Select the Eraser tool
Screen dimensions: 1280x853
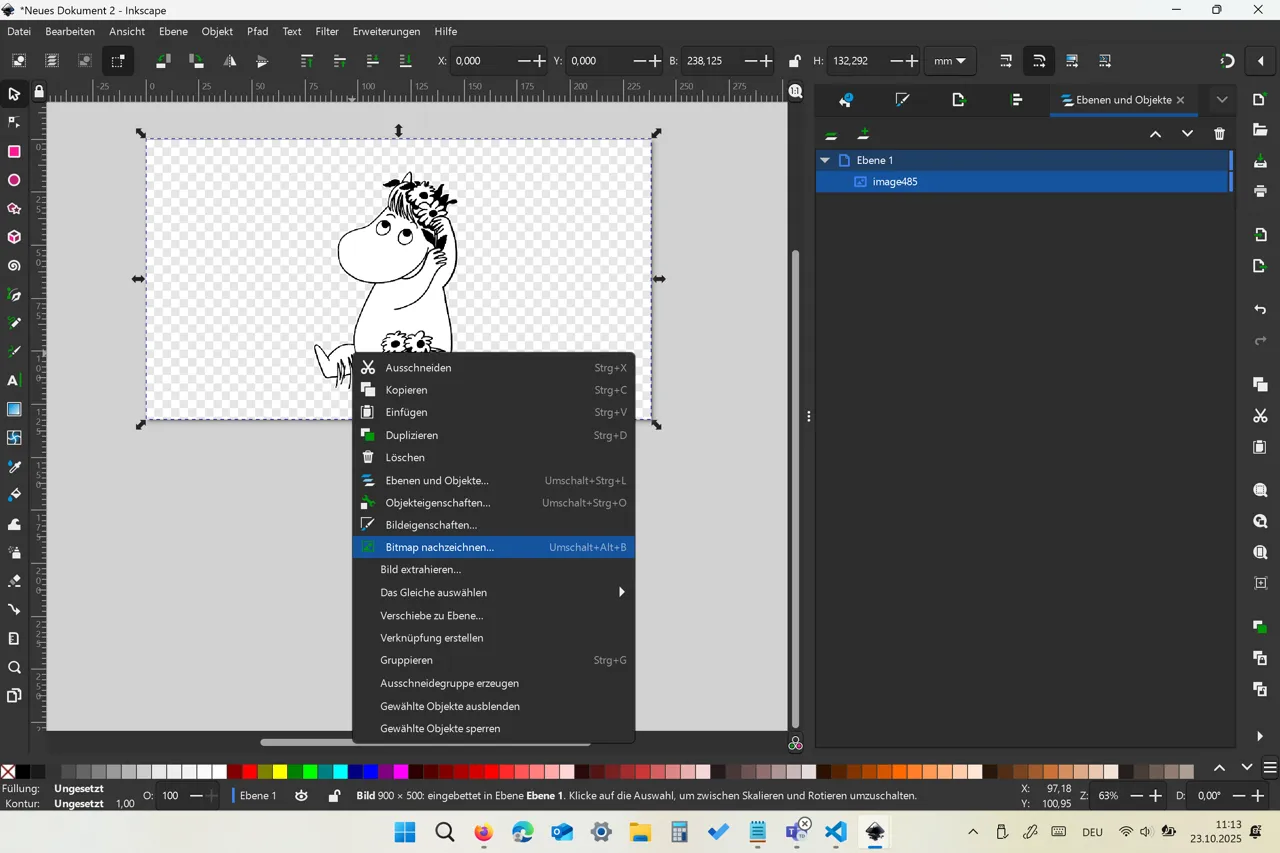pyautogui.click(x=14, y=581)
